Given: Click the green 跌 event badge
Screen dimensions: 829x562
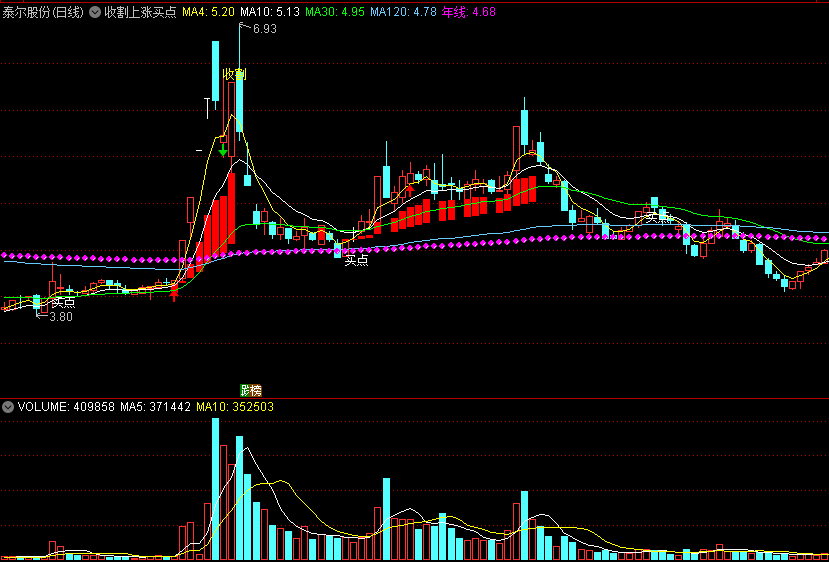Looking at the screenshot, I should 245,391.
